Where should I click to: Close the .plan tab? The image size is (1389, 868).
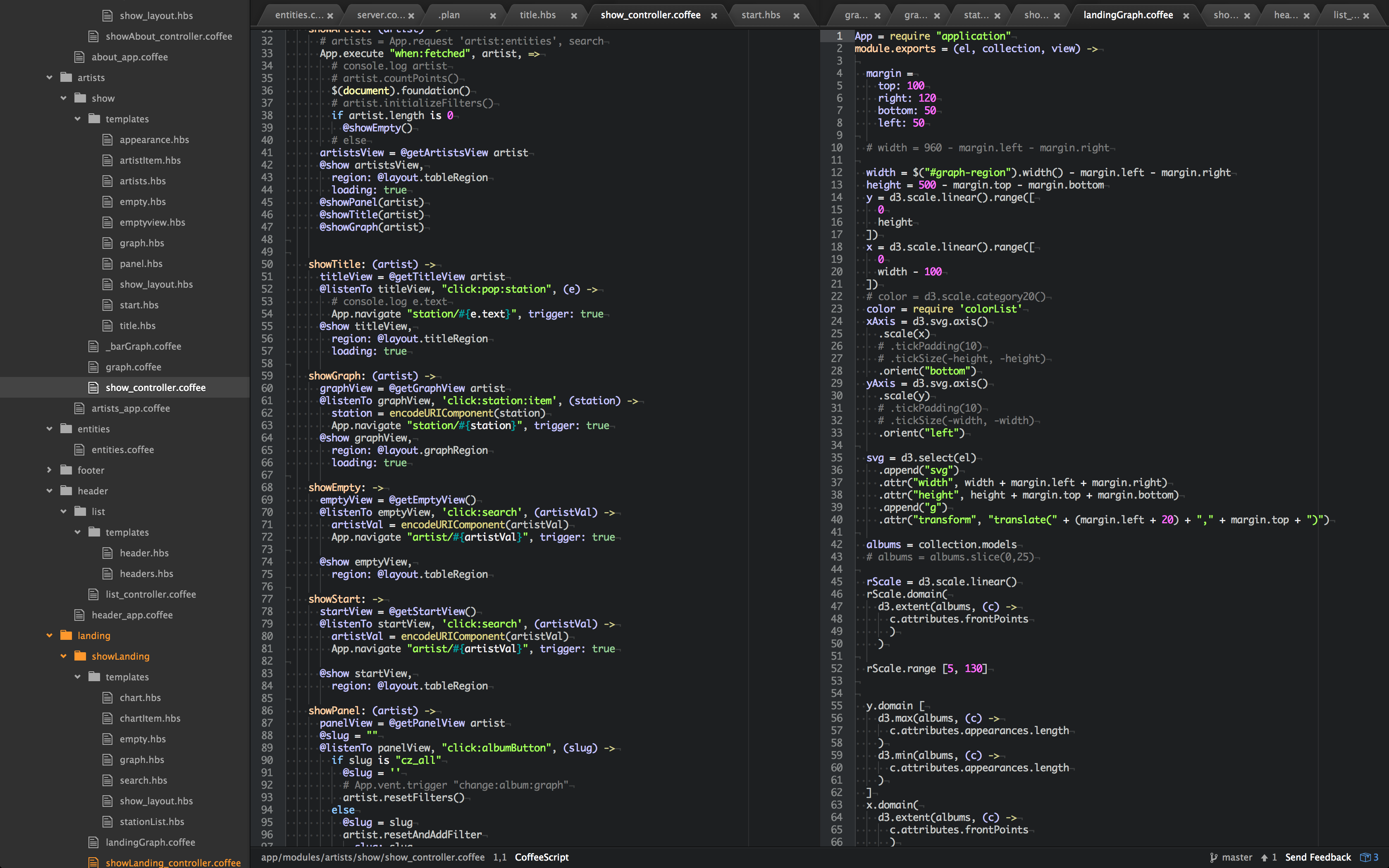[492, 16]
